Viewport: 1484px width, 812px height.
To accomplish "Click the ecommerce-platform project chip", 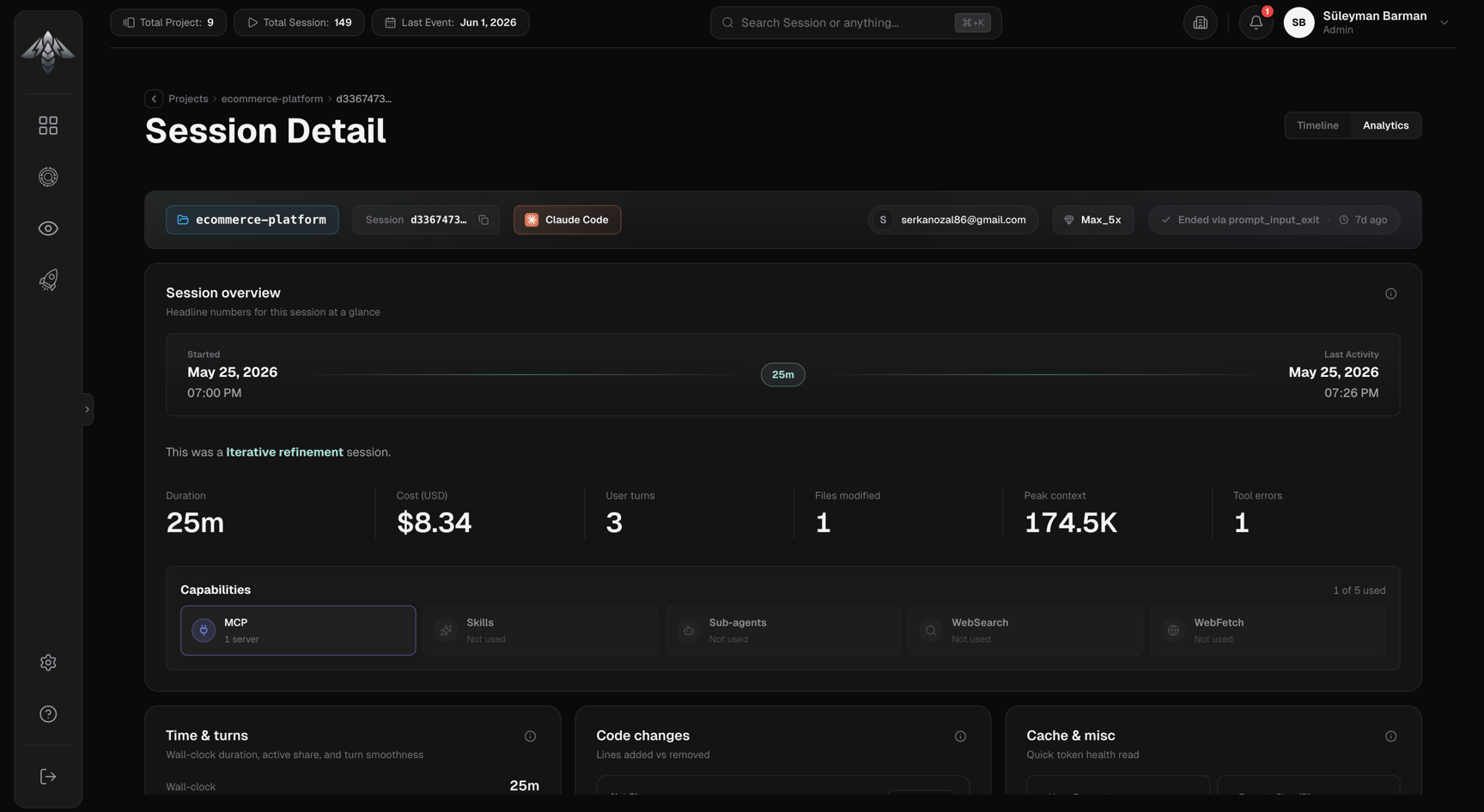I will point(252,220).
